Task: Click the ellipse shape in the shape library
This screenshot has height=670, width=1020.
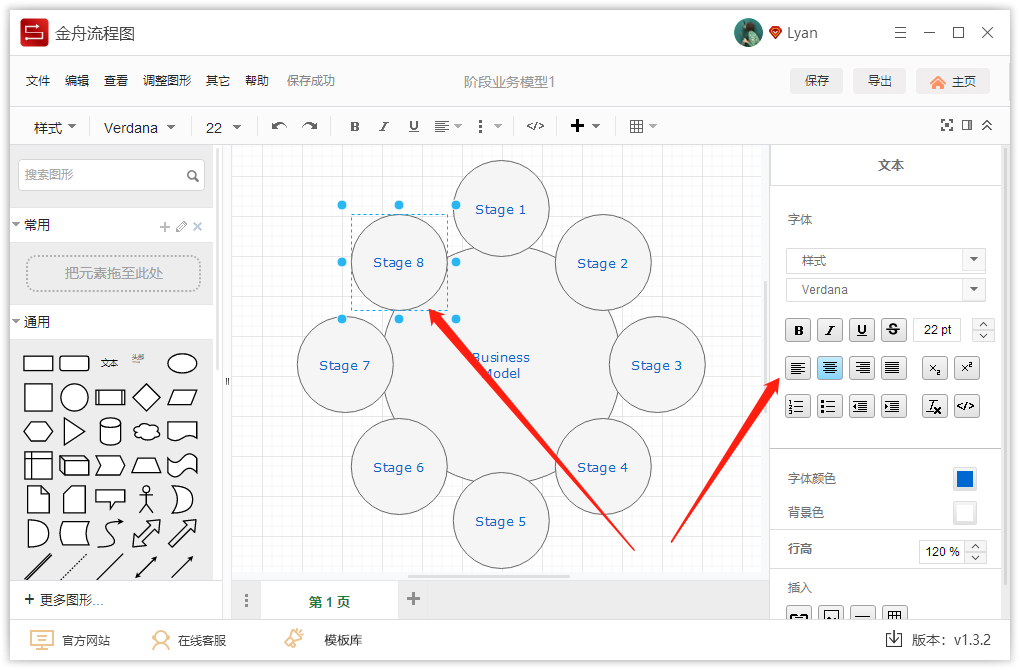Action: tap(181, 362)
